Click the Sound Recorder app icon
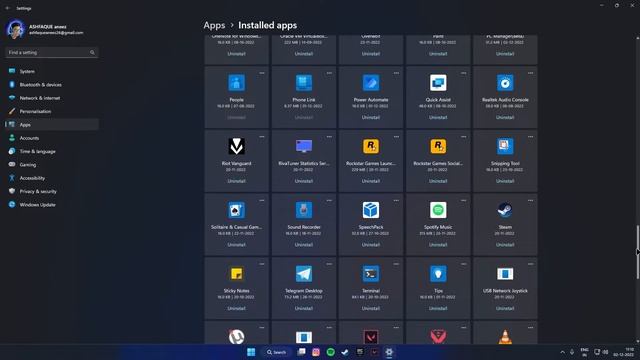640x360 pixels. (304, 210)
